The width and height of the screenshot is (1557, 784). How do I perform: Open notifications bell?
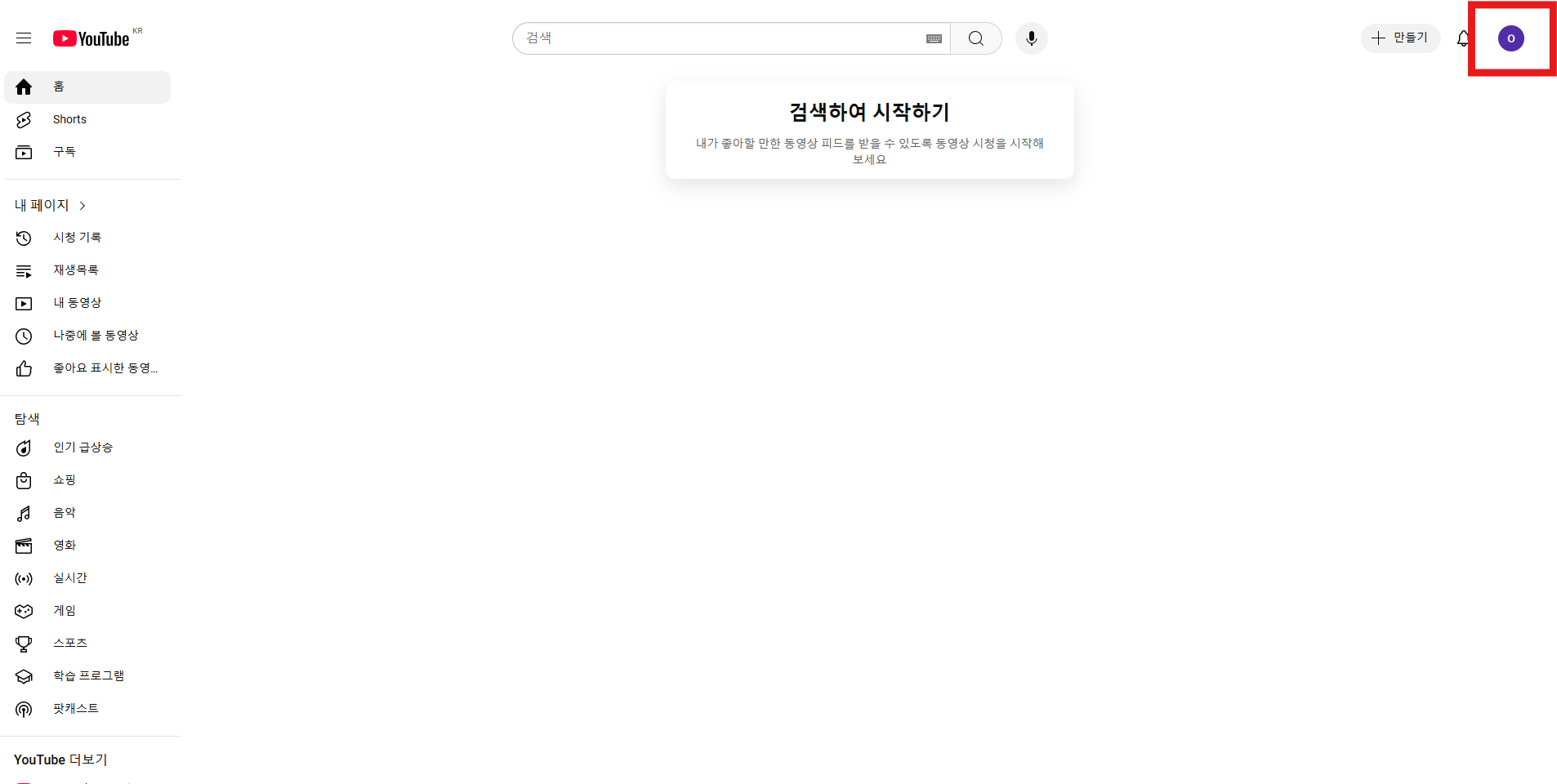pyautogui.click(x=1463, y=38)
